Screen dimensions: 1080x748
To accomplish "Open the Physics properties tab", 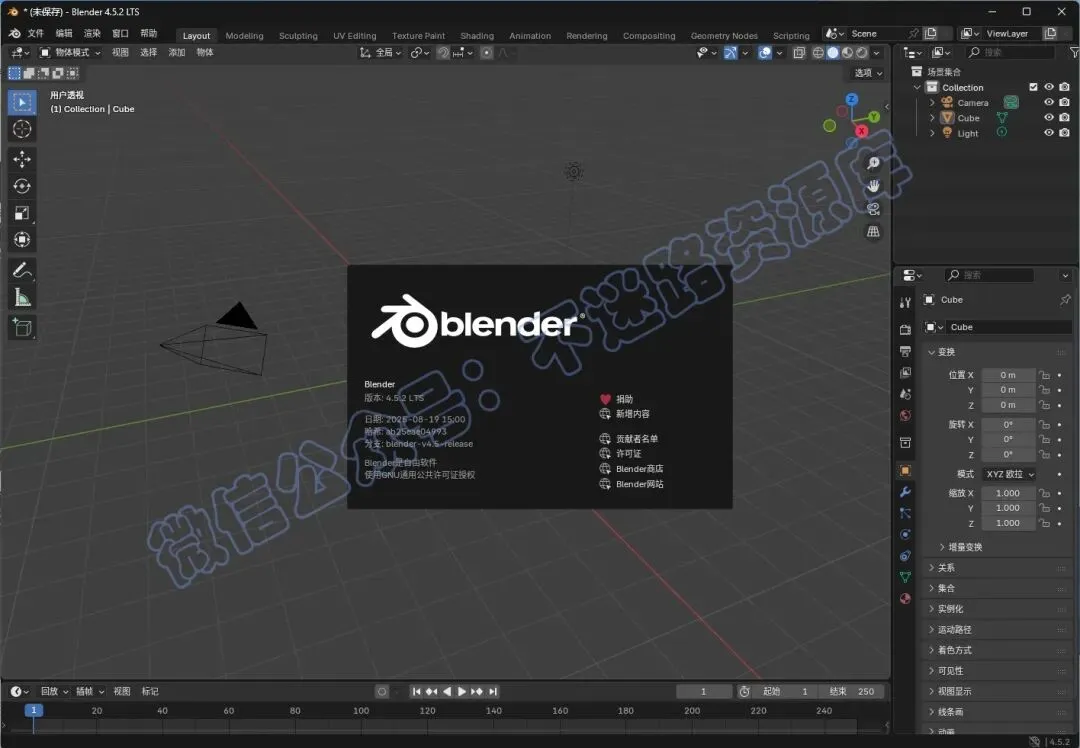I will (x=905, y=534).
